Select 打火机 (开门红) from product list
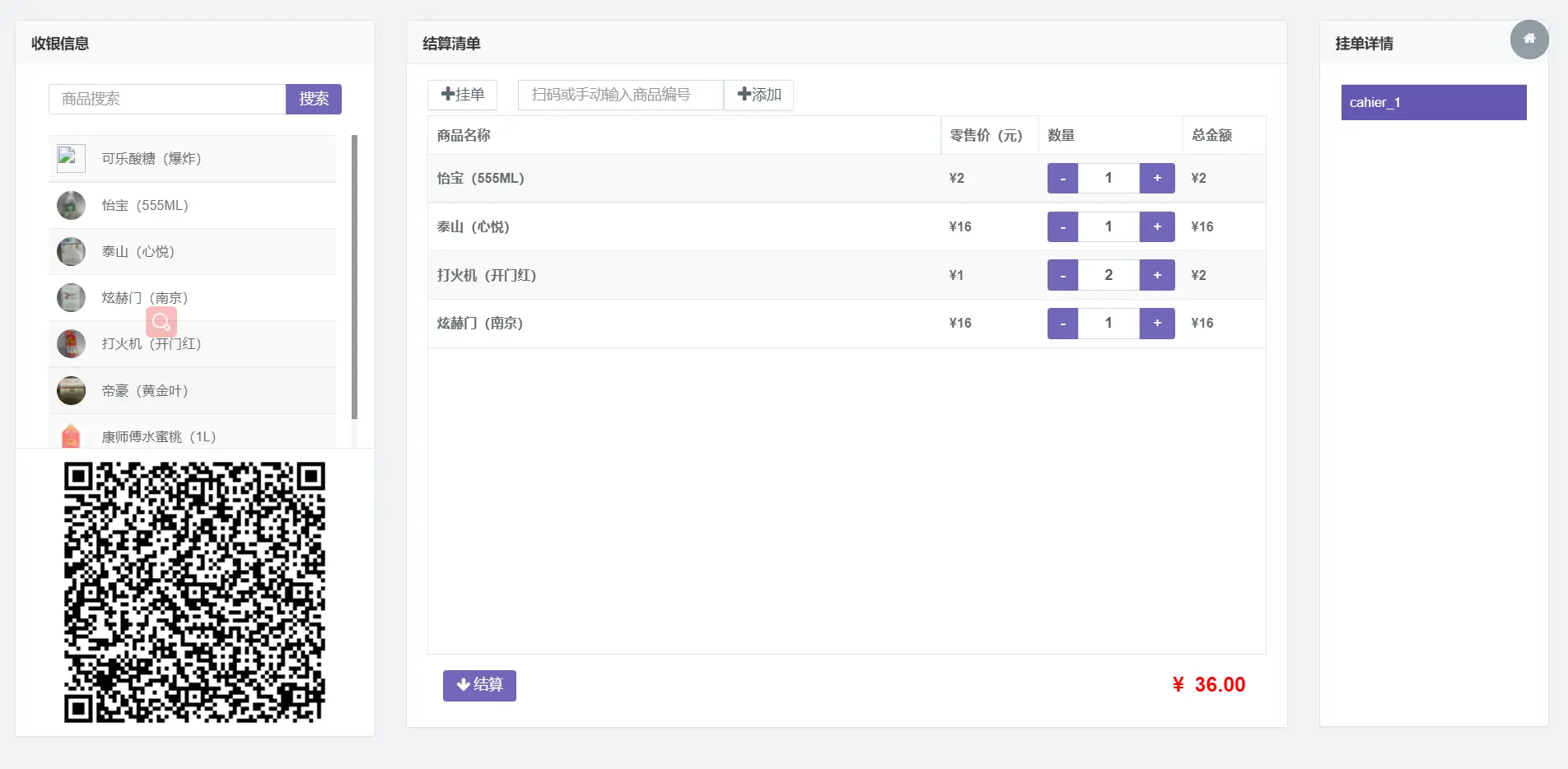 pos(193,343)
